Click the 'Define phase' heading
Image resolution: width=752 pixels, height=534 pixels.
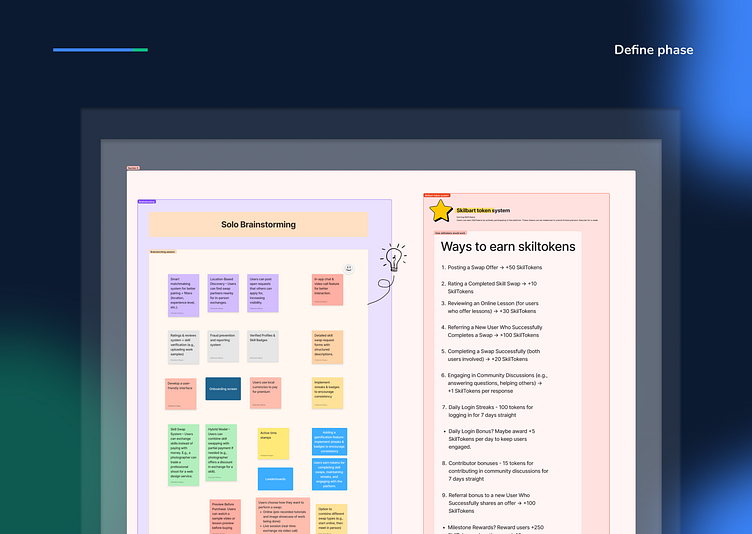pyautogui.click(x=653, y=50)
